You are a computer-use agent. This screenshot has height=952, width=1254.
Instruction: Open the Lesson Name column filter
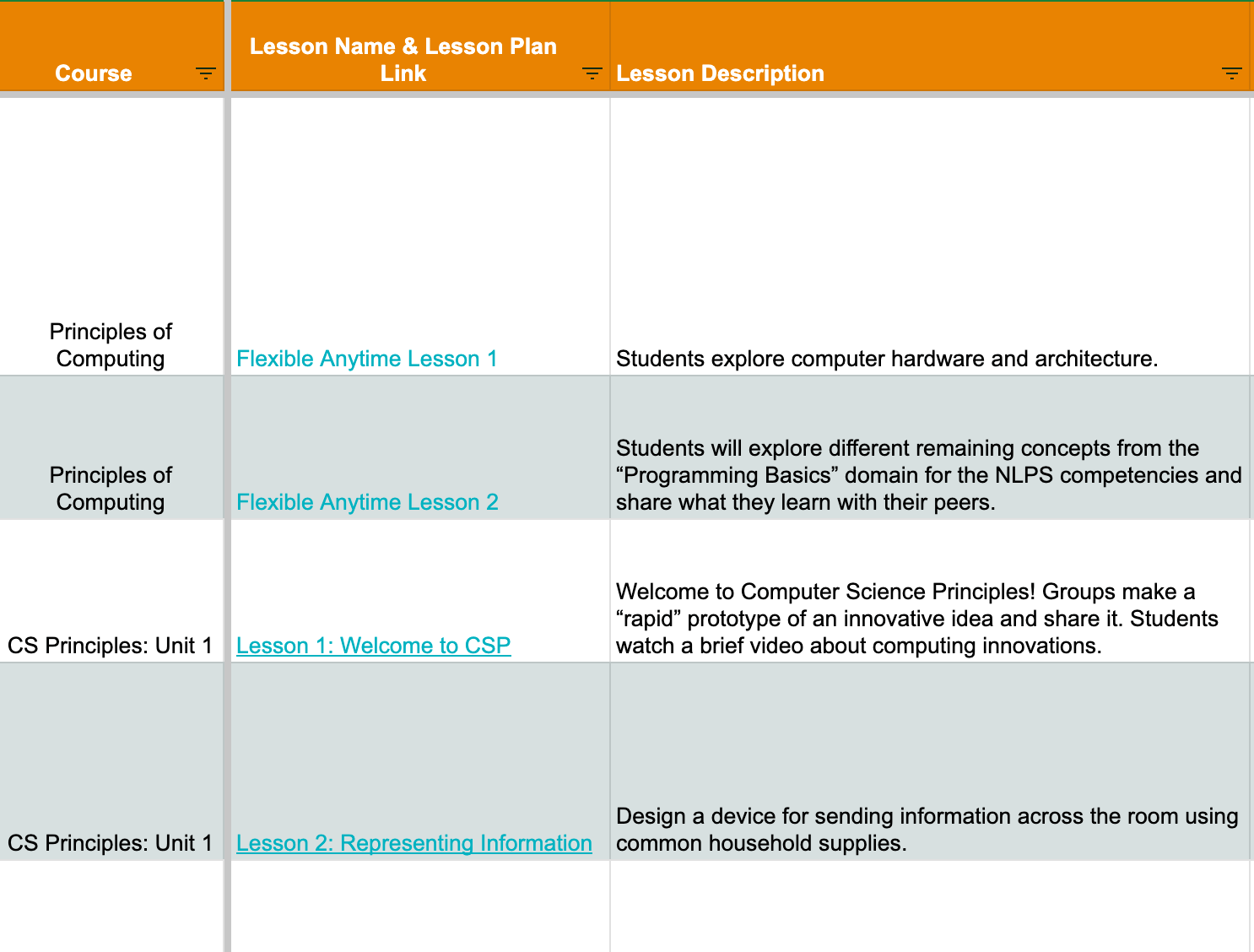[592, 73]
